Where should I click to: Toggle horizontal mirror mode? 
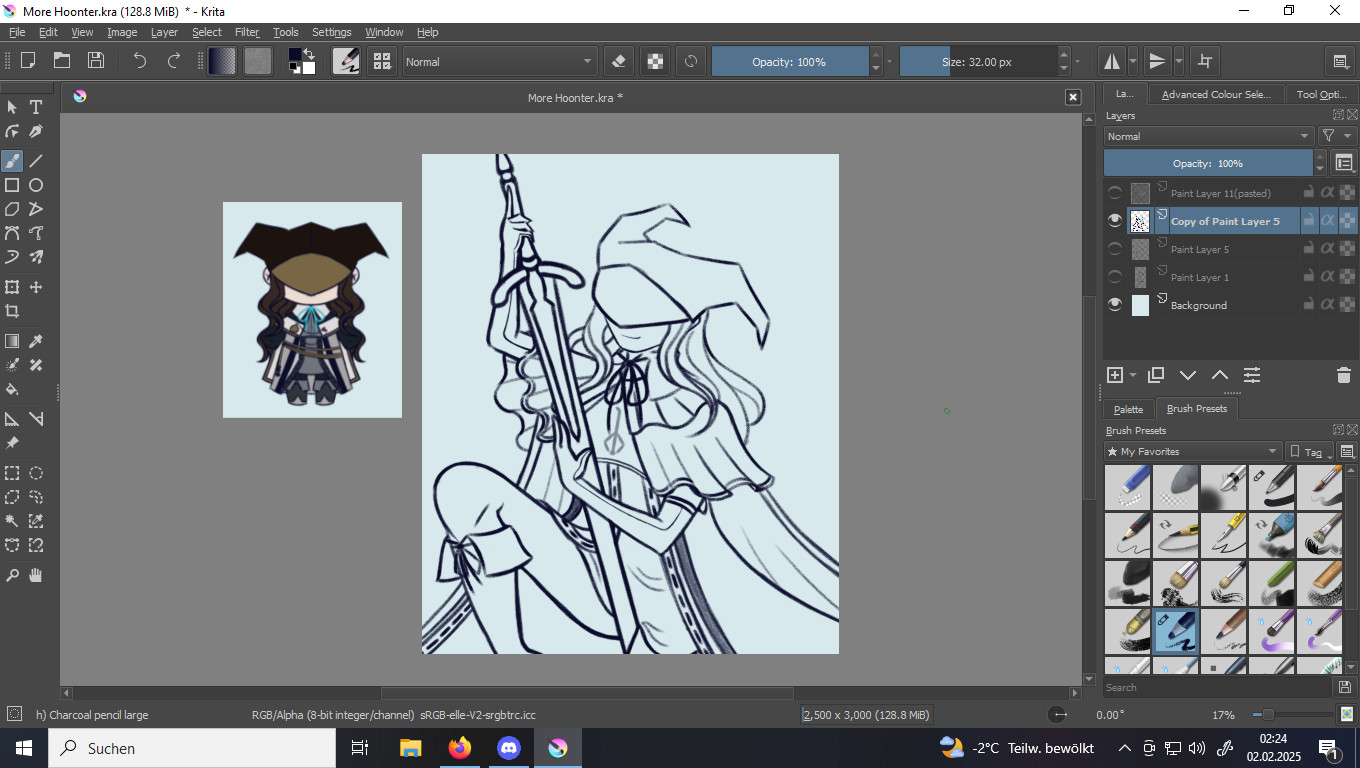[x=1112, y=61]
